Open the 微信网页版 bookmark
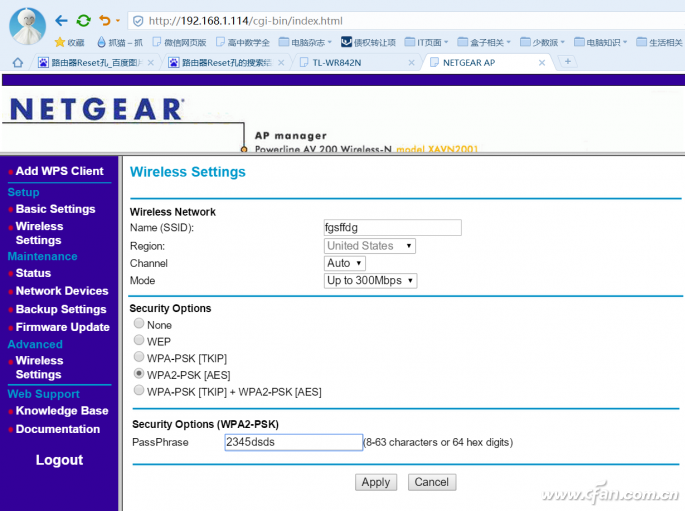Image resolution: width=685 pixels, height=511 pixels. pos(180,42)
